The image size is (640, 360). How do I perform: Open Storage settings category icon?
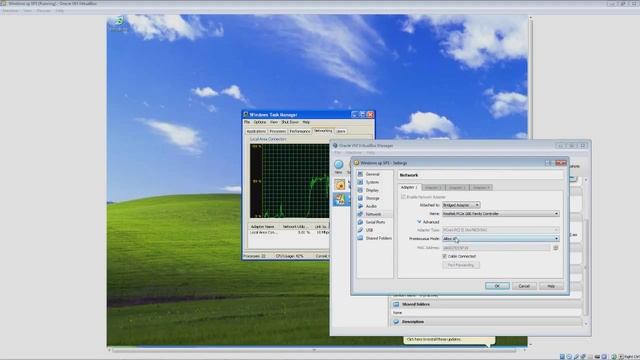[360, 198]
